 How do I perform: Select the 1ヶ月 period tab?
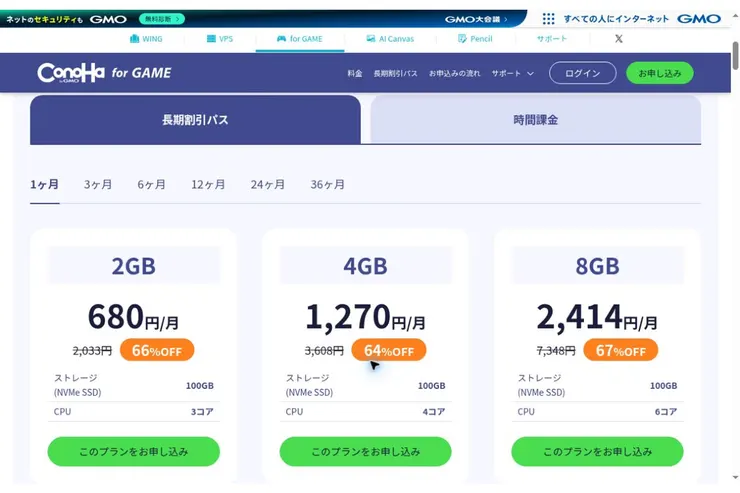(x=44, y=184)
